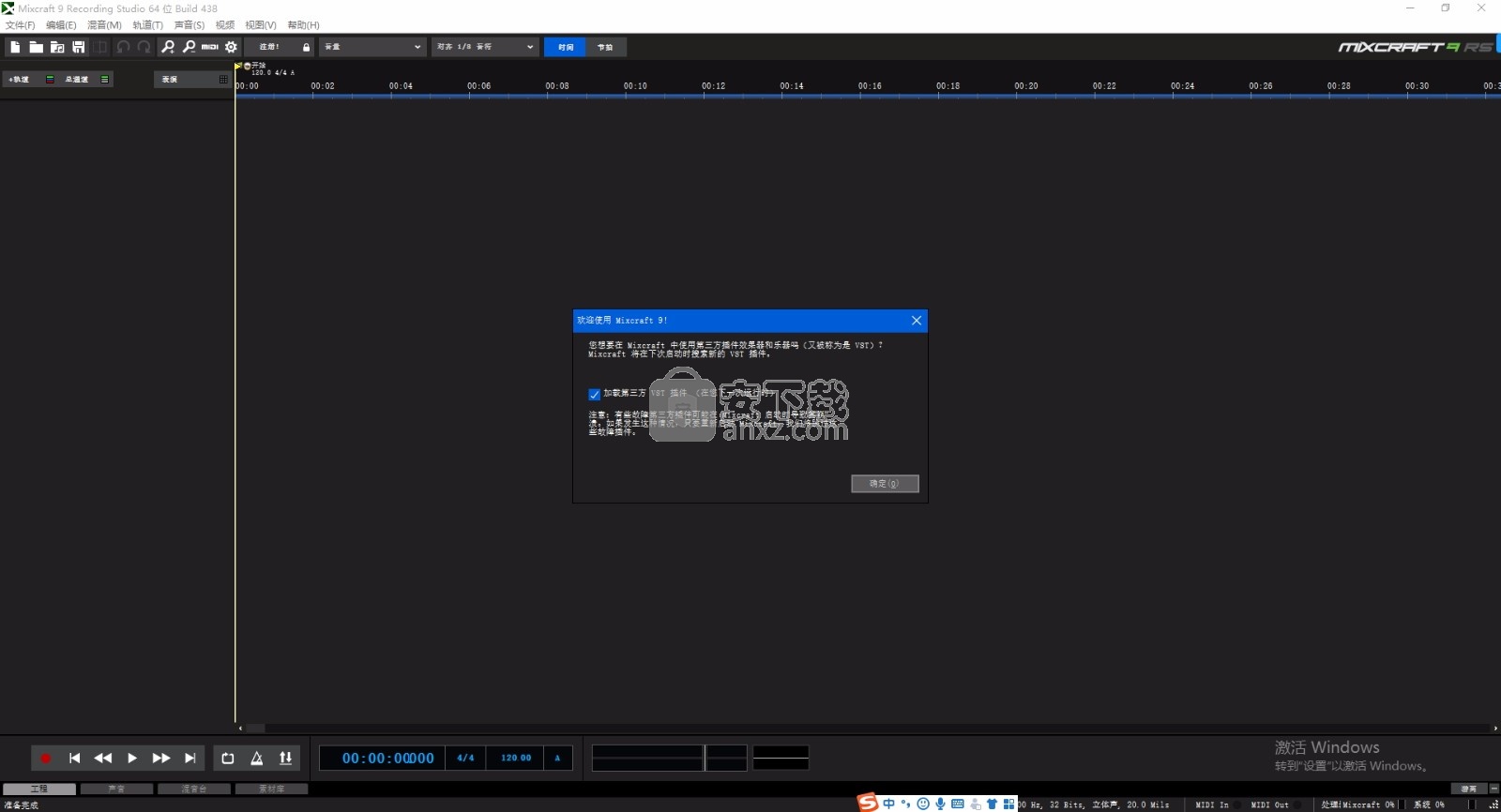Open the Track (轨道) menu
This screenshot has height=812, width=1501.
point(147,25)
